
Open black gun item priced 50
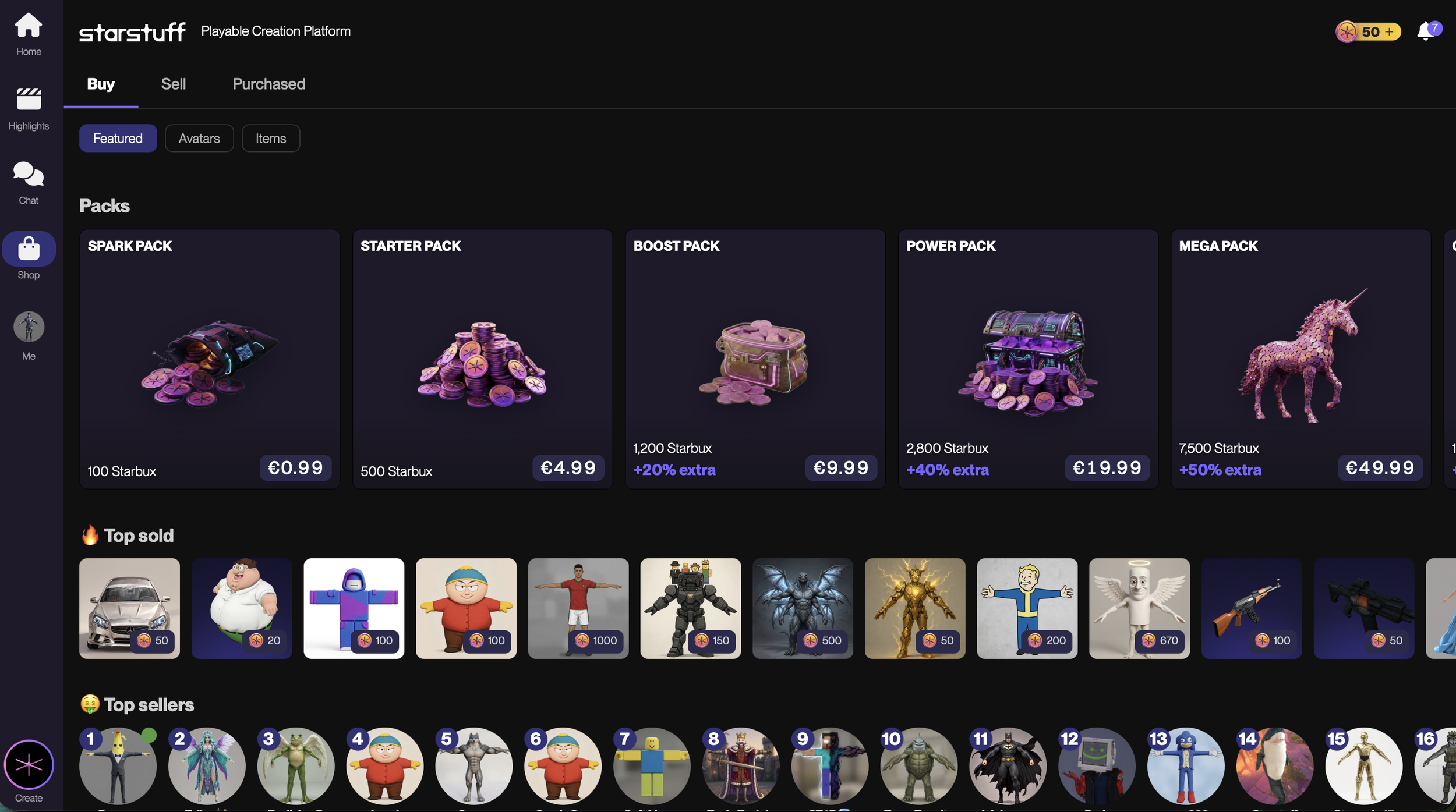1364,608
